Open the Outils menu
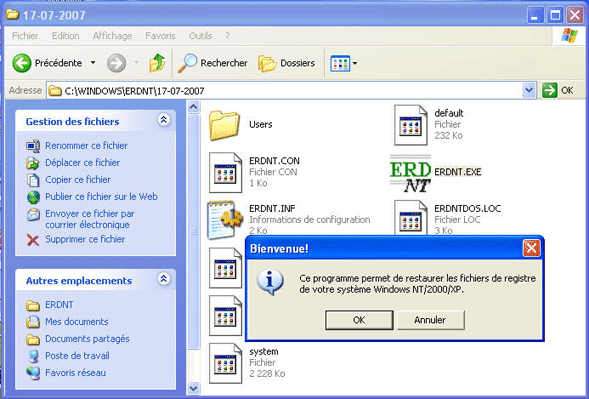 (x=200, y=36)
